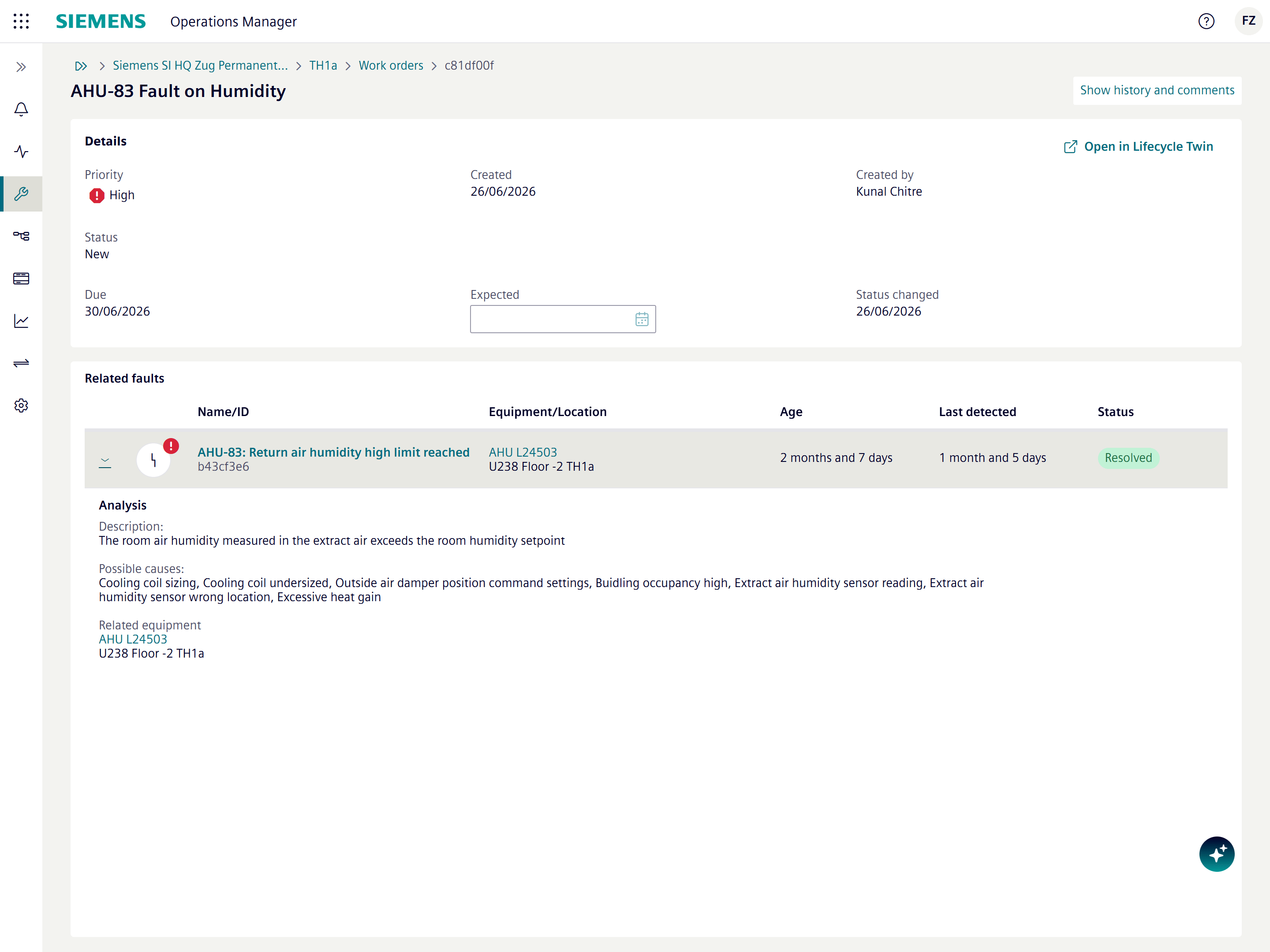
Task: Open AHU L24503 link in fault row
Action: pyautogui.click(x=523, y=452)
